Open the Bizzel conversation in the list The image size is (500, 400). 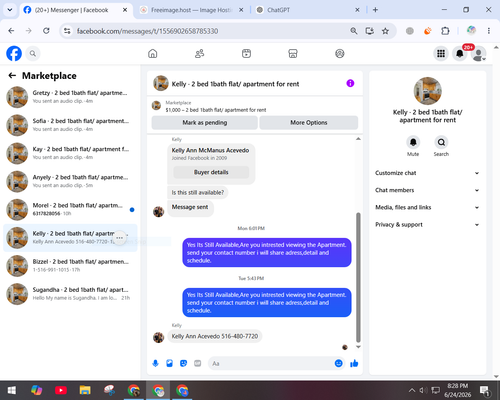70,266
